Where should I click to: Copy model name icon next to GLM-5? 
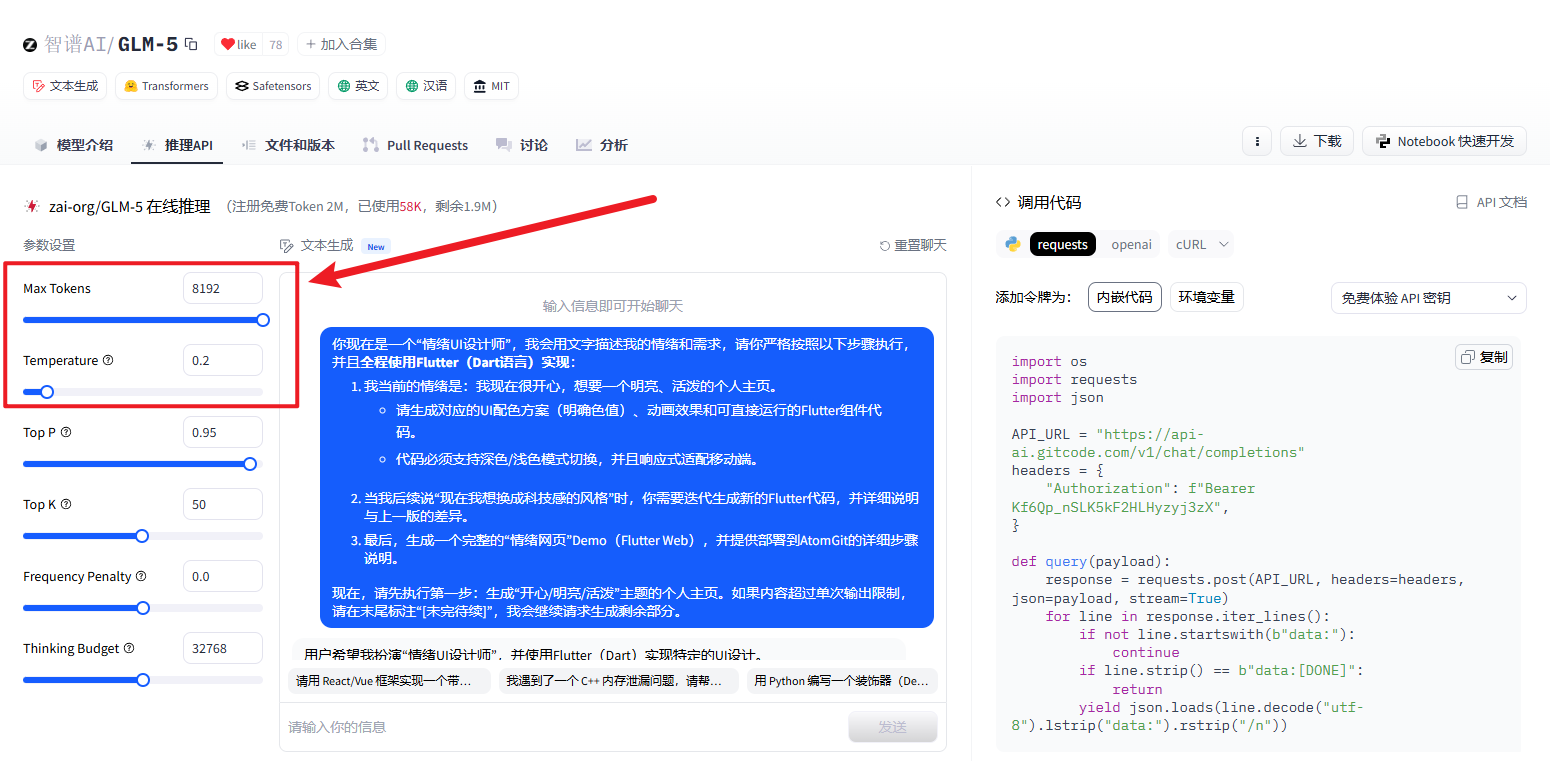[x=191, y=44]
